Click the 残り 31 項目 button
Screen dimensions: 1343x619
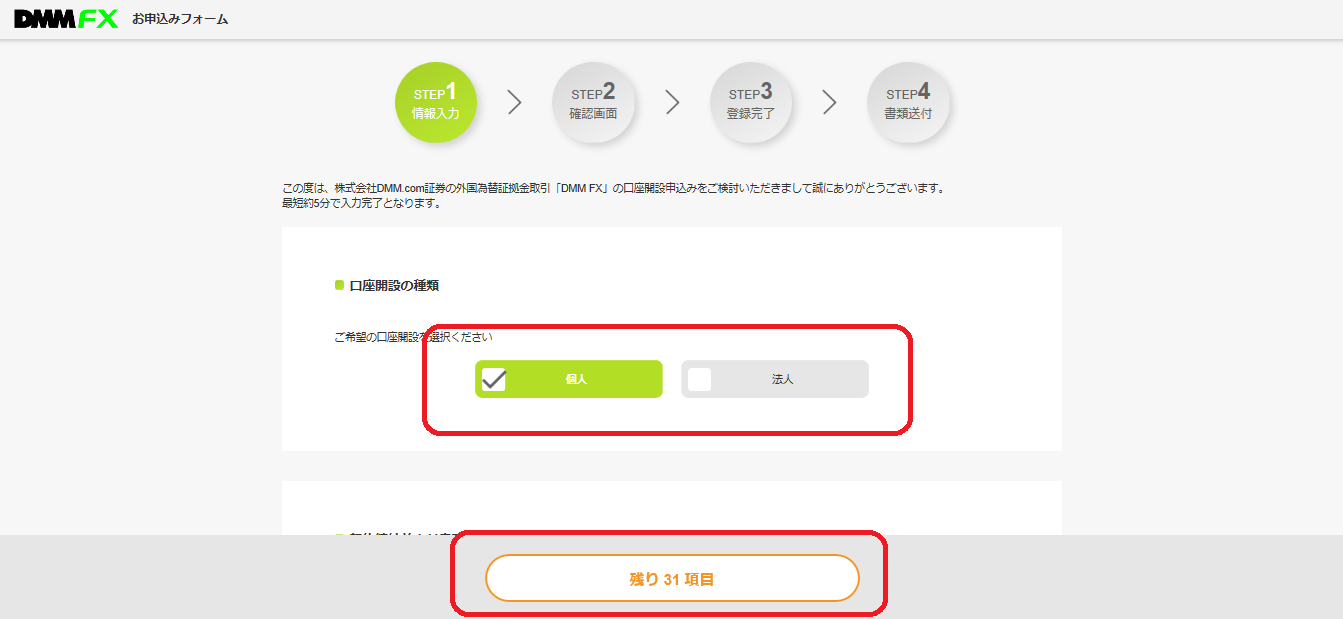pyautogui.click(x=672, y=578)
